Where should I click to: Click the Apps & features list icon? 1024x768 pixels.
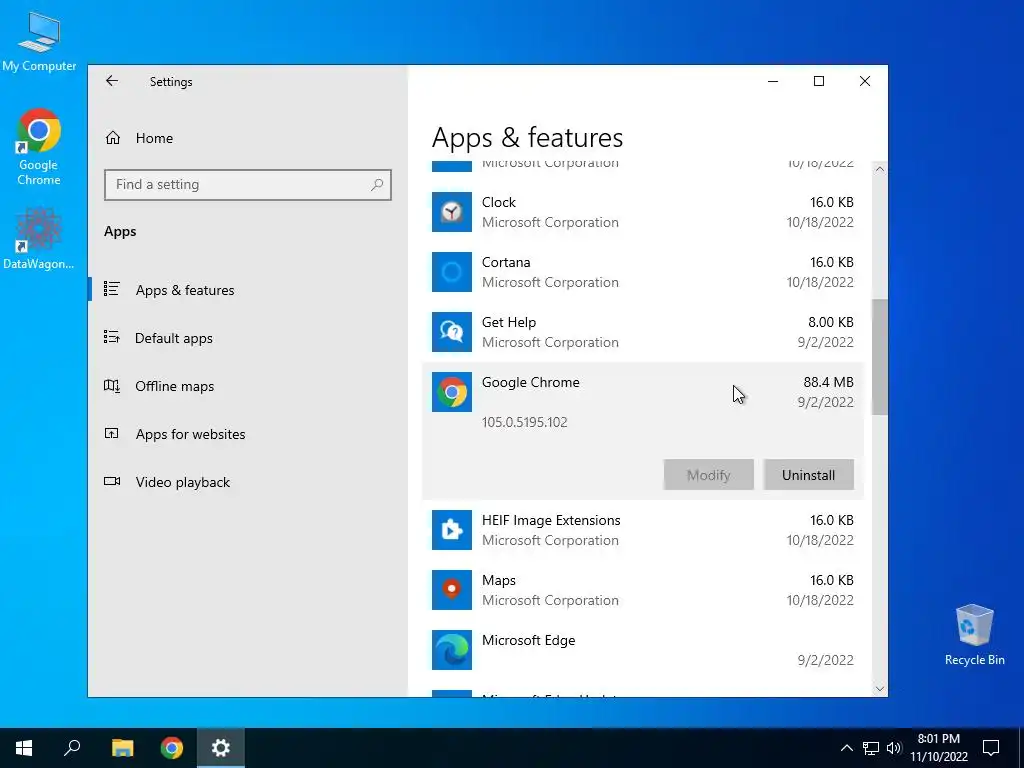click(112, 289)
